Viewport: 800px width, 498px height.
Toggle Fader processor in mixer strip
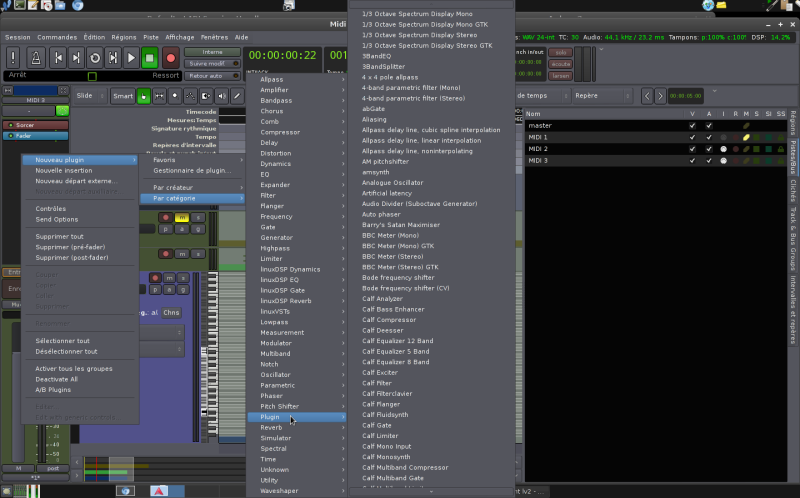[x=36, y=136]
